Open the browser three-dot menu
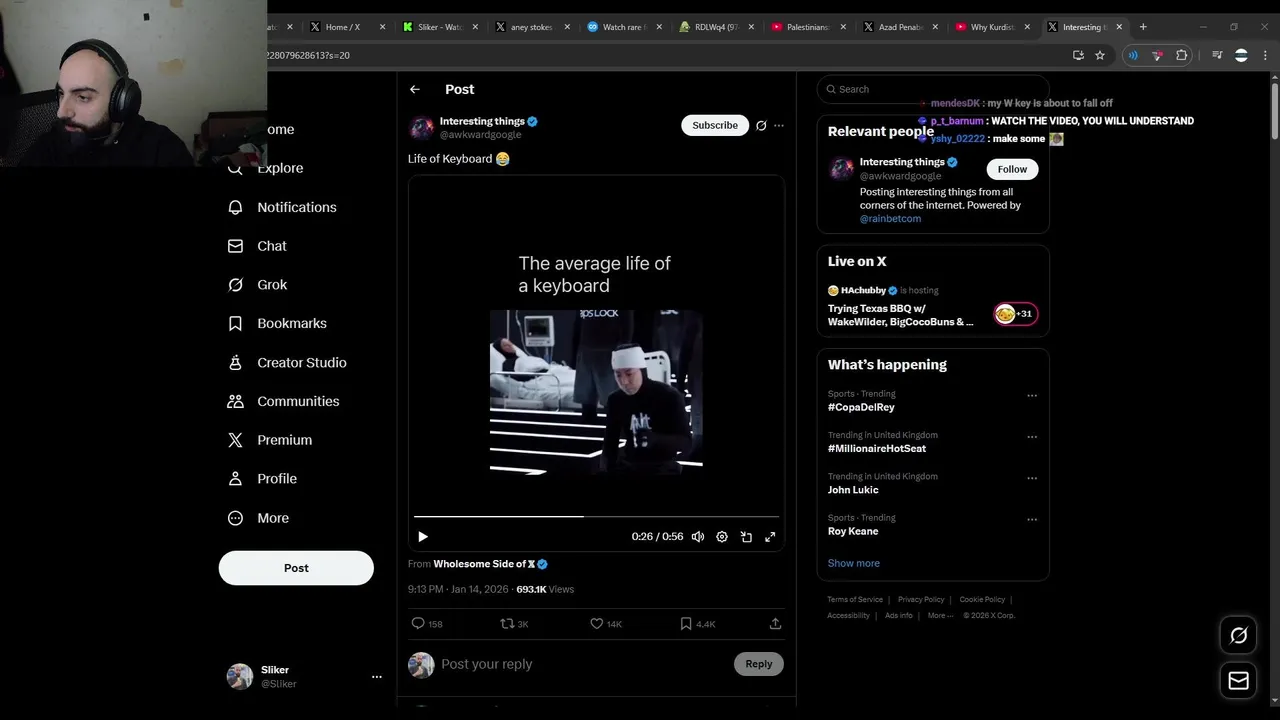 [1266, 55]
